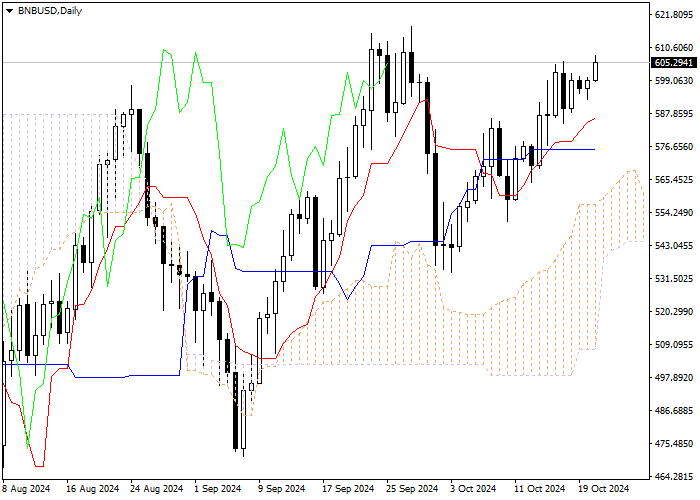Click the 11 Oct 2024 date label

tap(540, 489)
